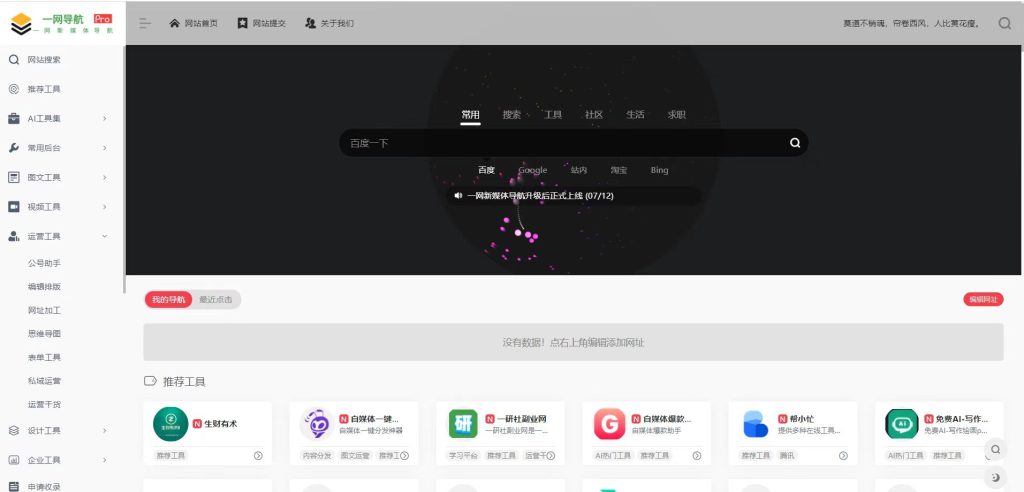The height and width of the screenshot is (492, 1024).
Task: Open 思维导图 in the sidebar list
Action: 44,333
